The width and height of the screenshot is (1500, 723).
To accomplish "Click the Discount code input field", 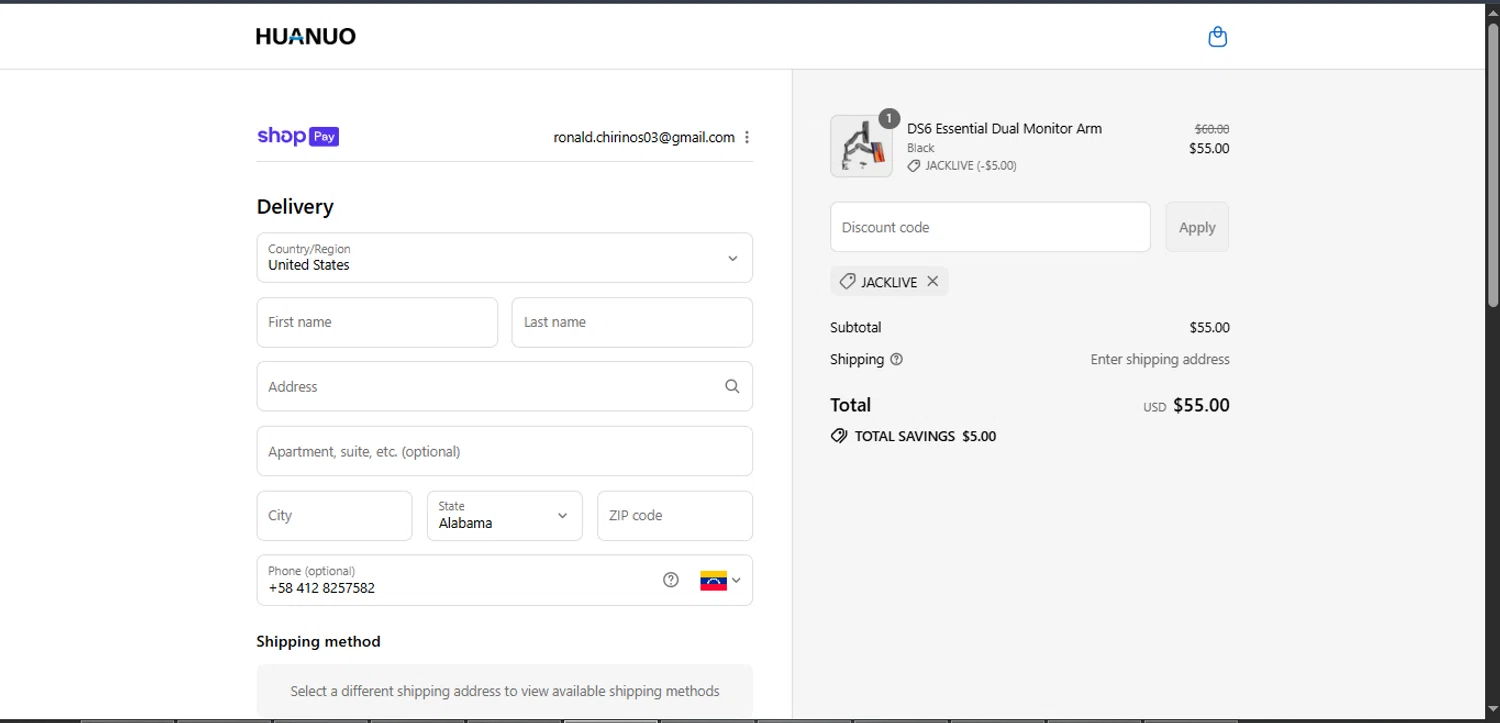I will coord(990,227).
